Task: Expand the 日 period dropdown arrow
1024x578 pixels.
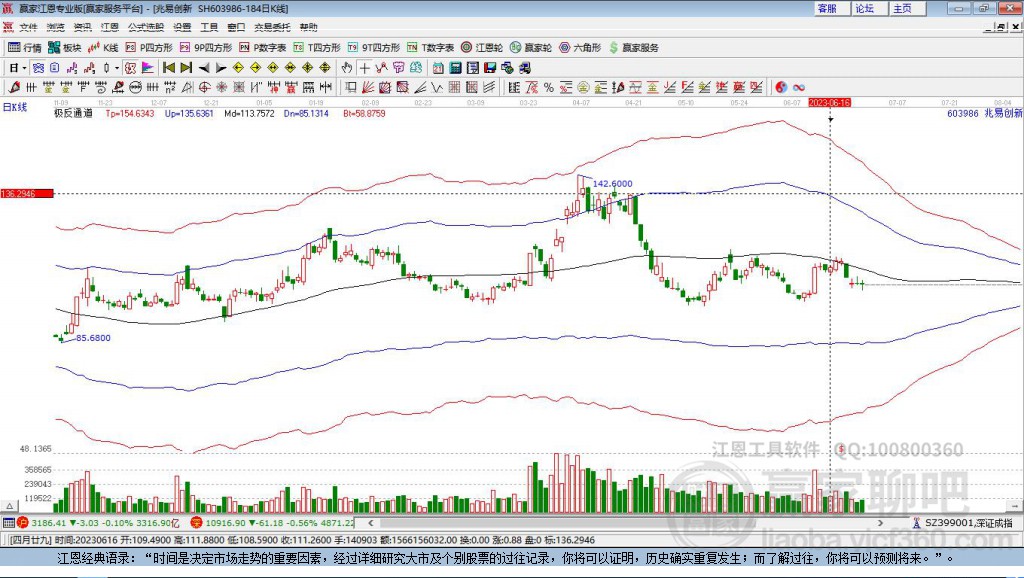Action: click(x=24, y=67)
